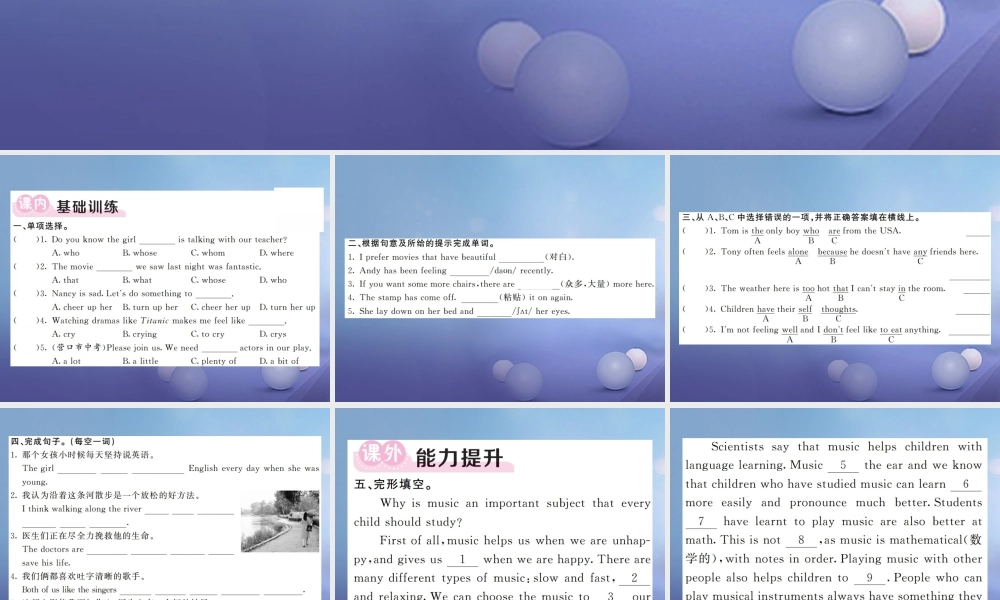The height and width of the screenshot is (600, 1000).
Task: Choose option 'B. crying'
Action: tap(140, 334)
